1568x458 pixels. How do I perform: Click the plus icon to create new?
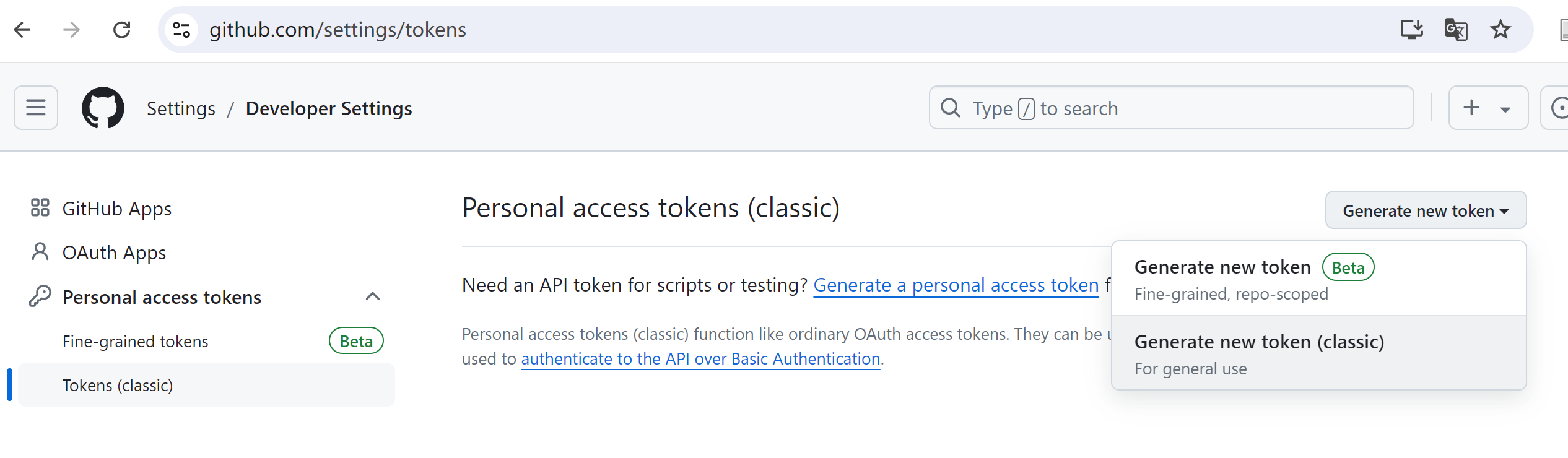tap(1472, 107)
